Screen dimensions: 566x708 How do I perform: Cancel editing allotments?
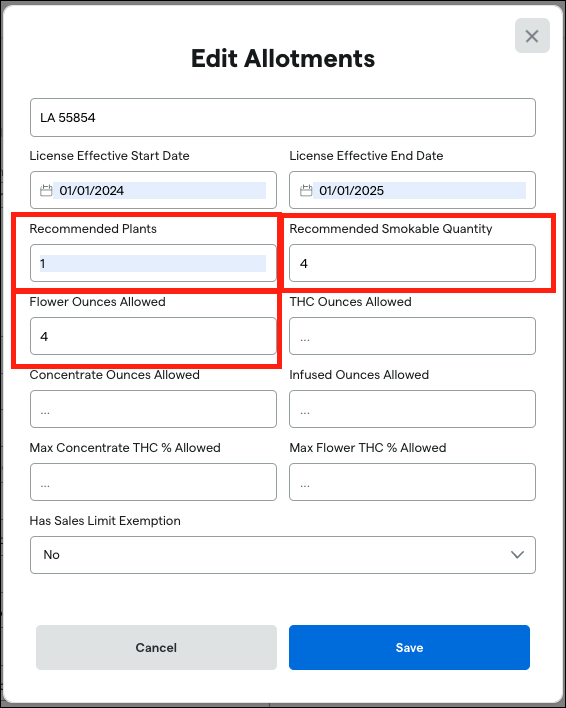156,647
